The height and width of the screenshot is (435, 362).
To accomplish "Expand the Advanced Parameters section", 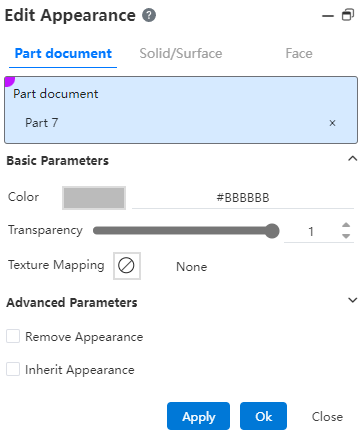I will [x=352, y=300].
